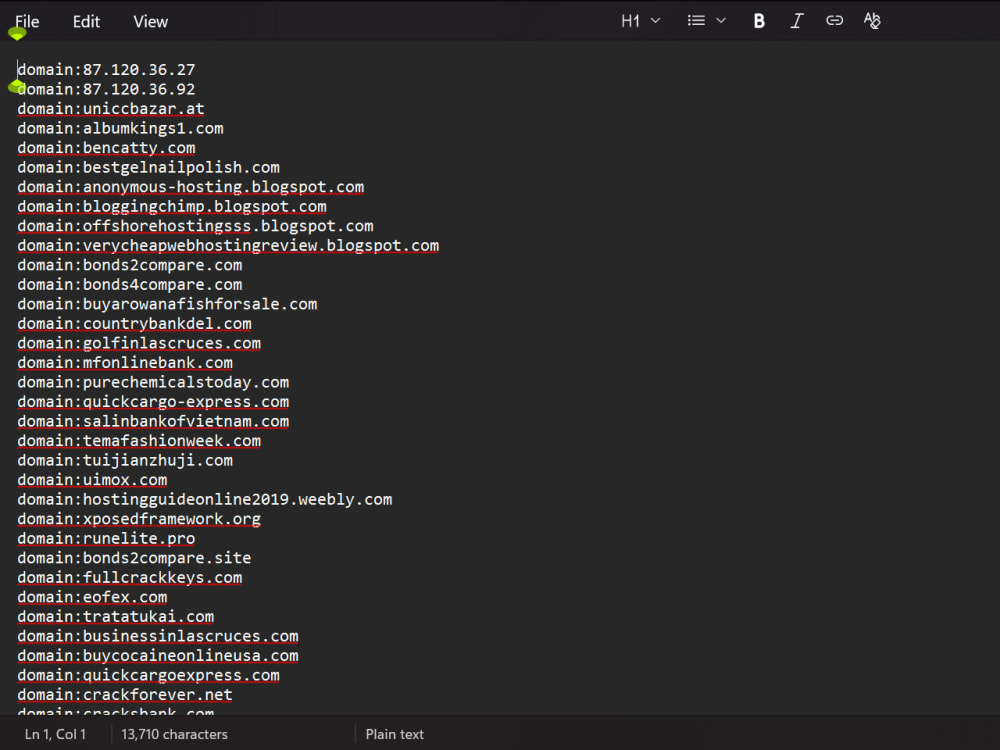
Task: Click the line domain:golfinlascruces.com
Action: coord(139,343)
